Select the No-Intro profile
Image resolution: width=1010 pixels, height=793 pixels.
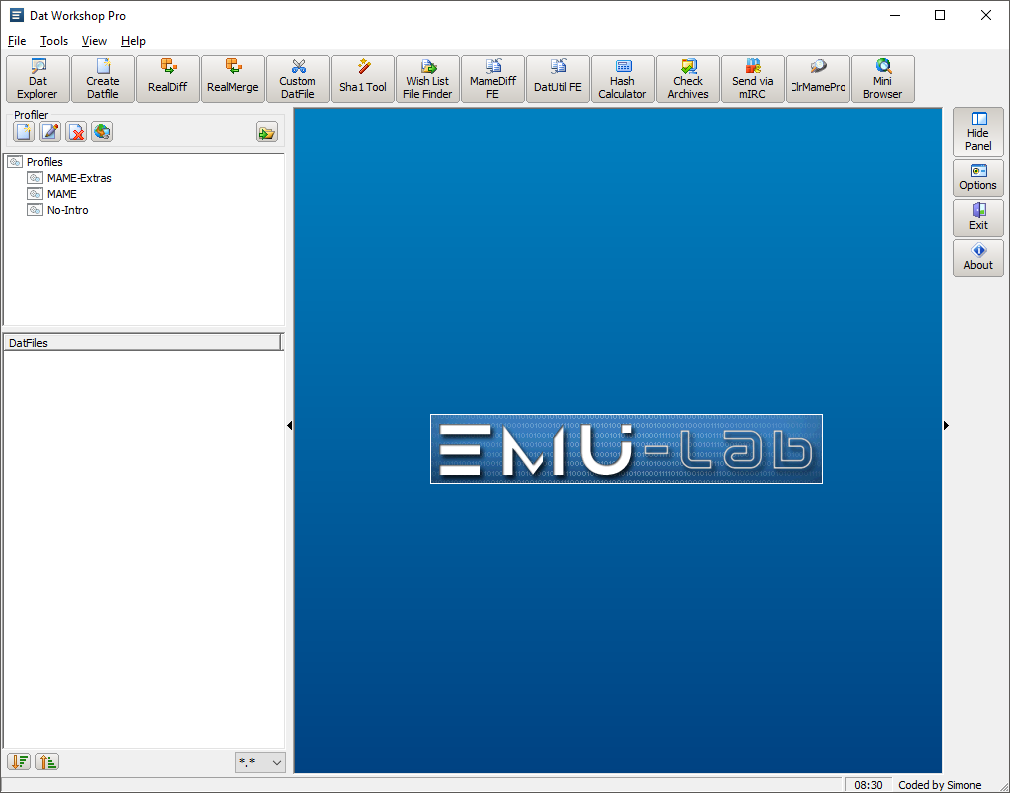(67, 210)
